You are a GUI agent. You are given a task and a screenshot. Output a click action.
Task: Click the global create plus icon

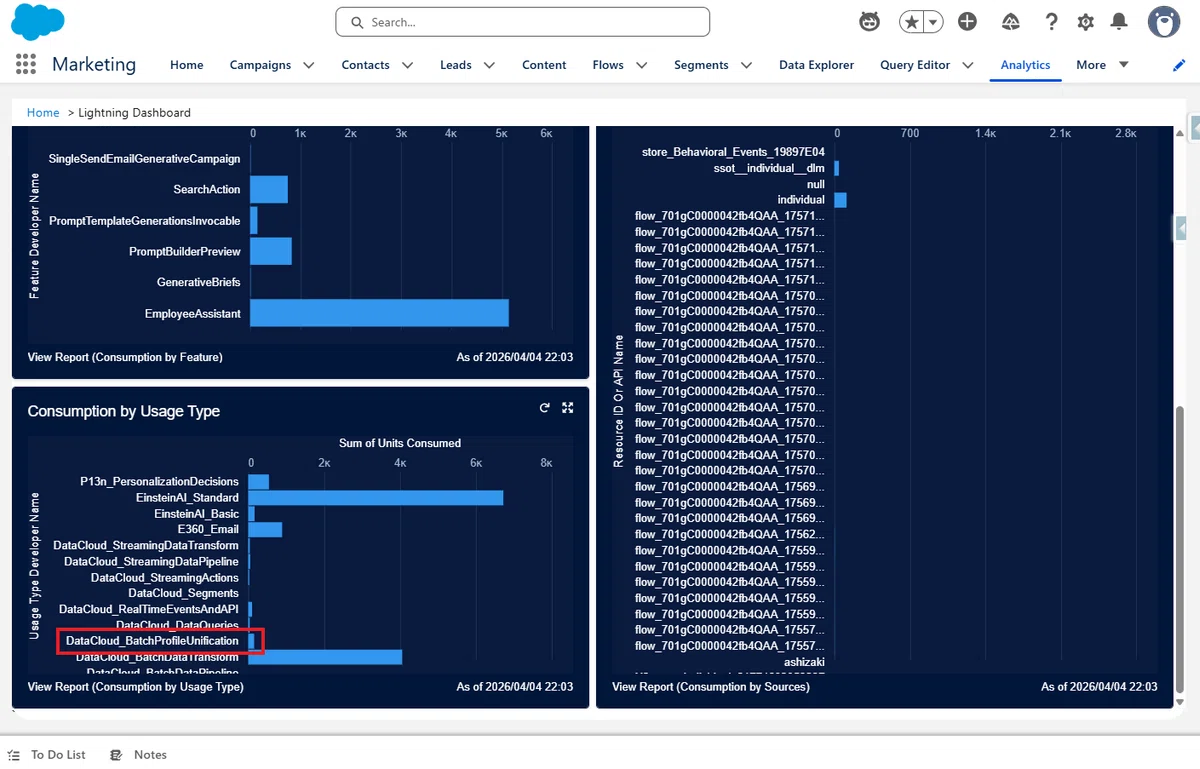click(x=967, y=21)
